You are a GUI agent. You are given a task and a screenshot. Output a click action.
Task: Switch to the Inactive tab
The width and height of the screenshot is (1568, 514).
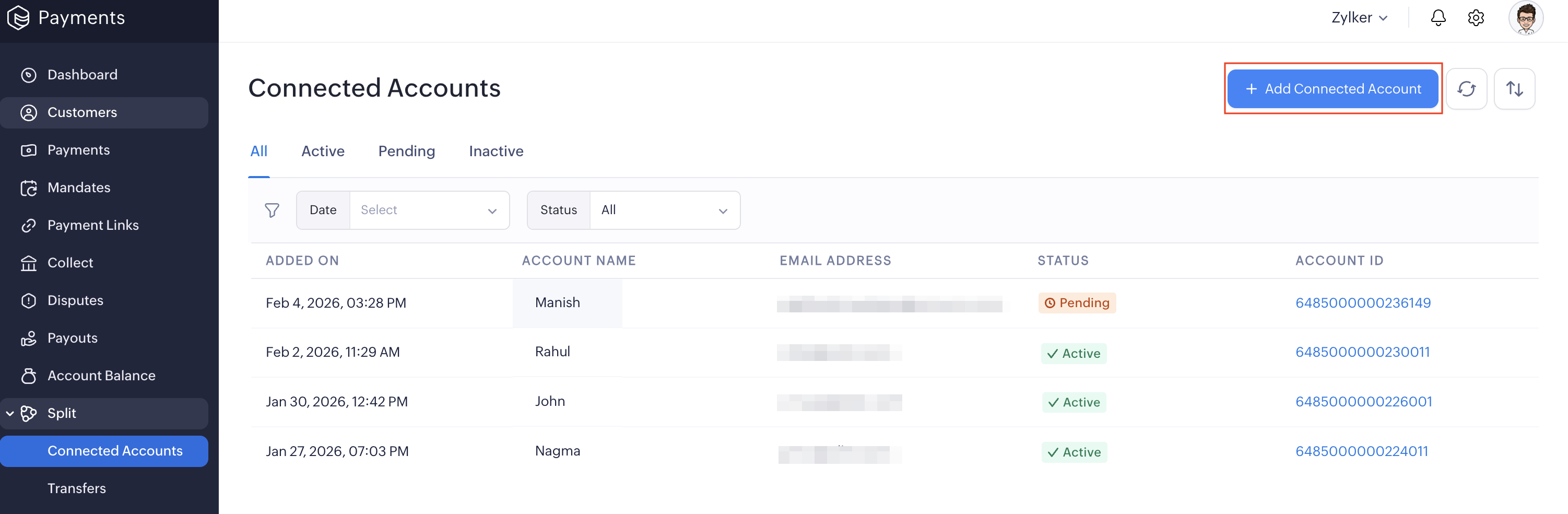click(496, 151)
